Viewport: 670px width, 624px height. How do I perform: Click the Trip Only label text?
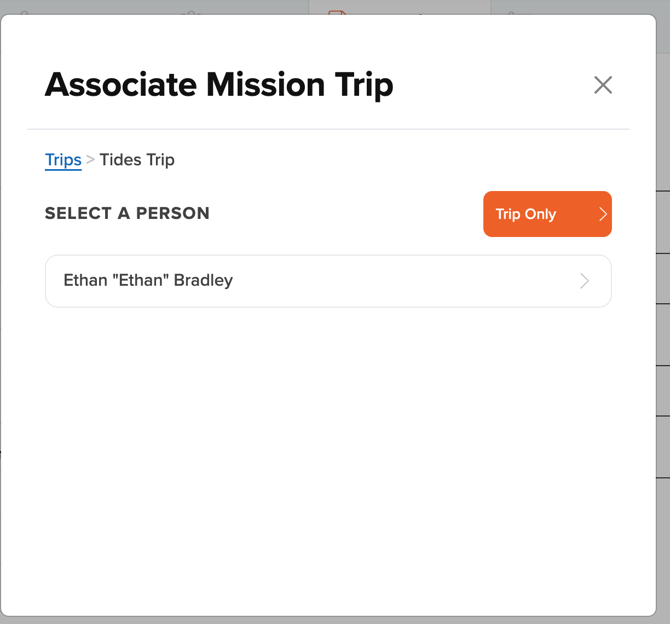[x=526, y=214]
